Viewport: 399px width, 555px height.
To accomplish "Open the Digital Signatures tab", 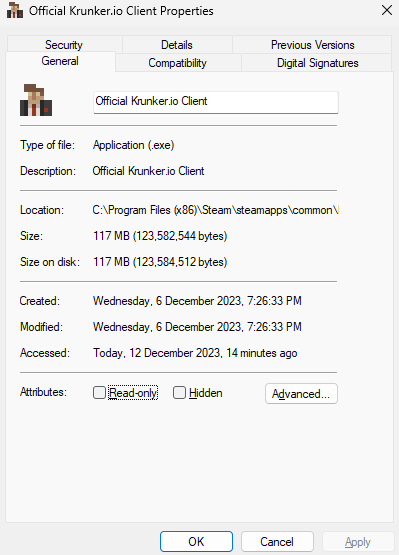I will (x=318, y=63).
